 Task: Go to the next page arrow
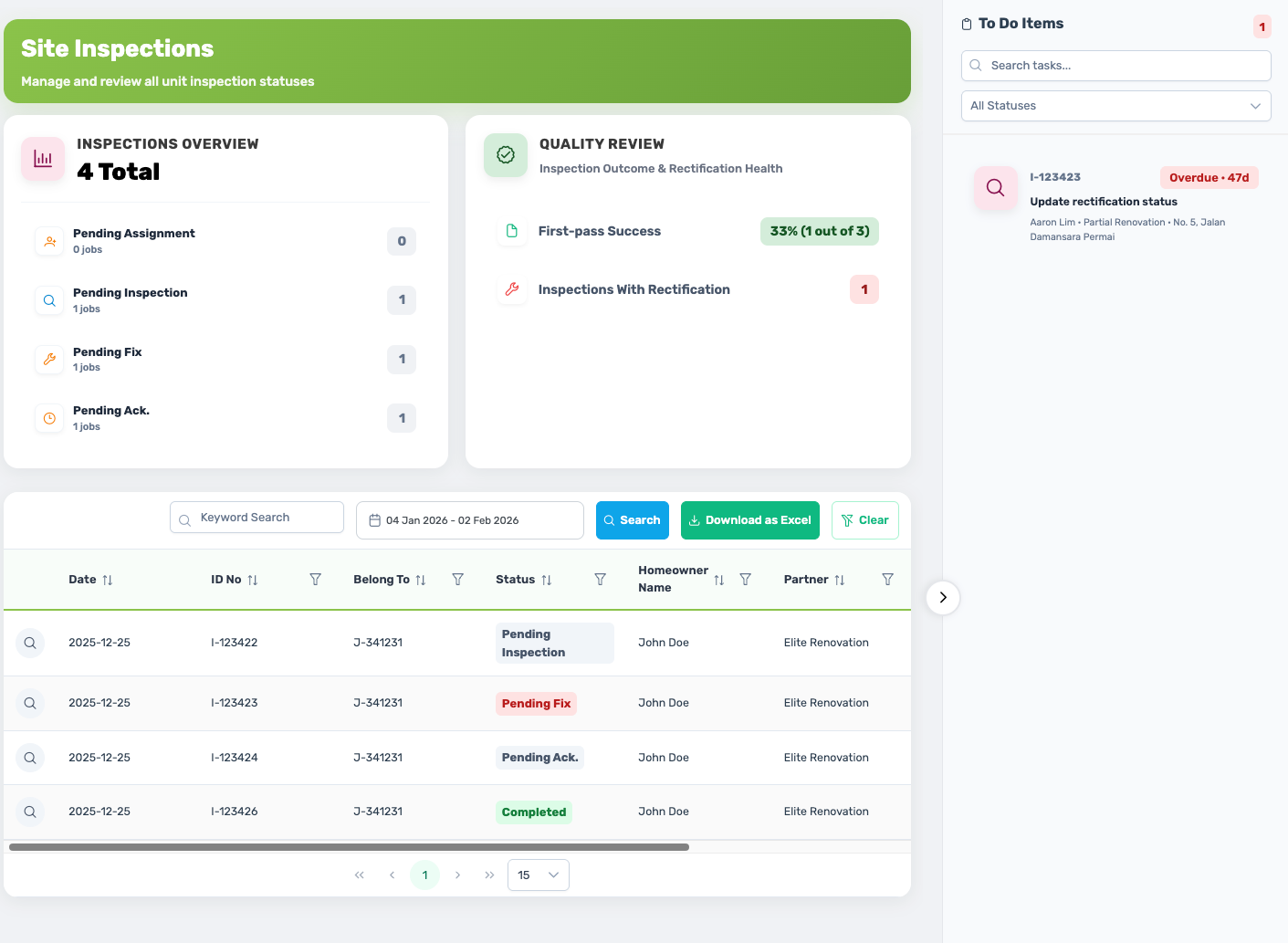(x=457, y=875)
